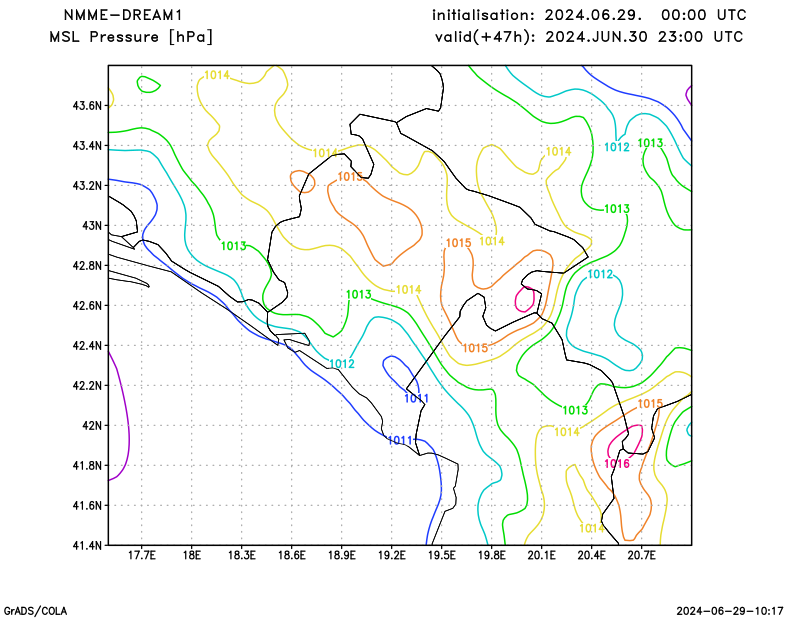Click the NMME-DREAM1 title text
This screenshot has height=618, width=800.
coord(122,15)
